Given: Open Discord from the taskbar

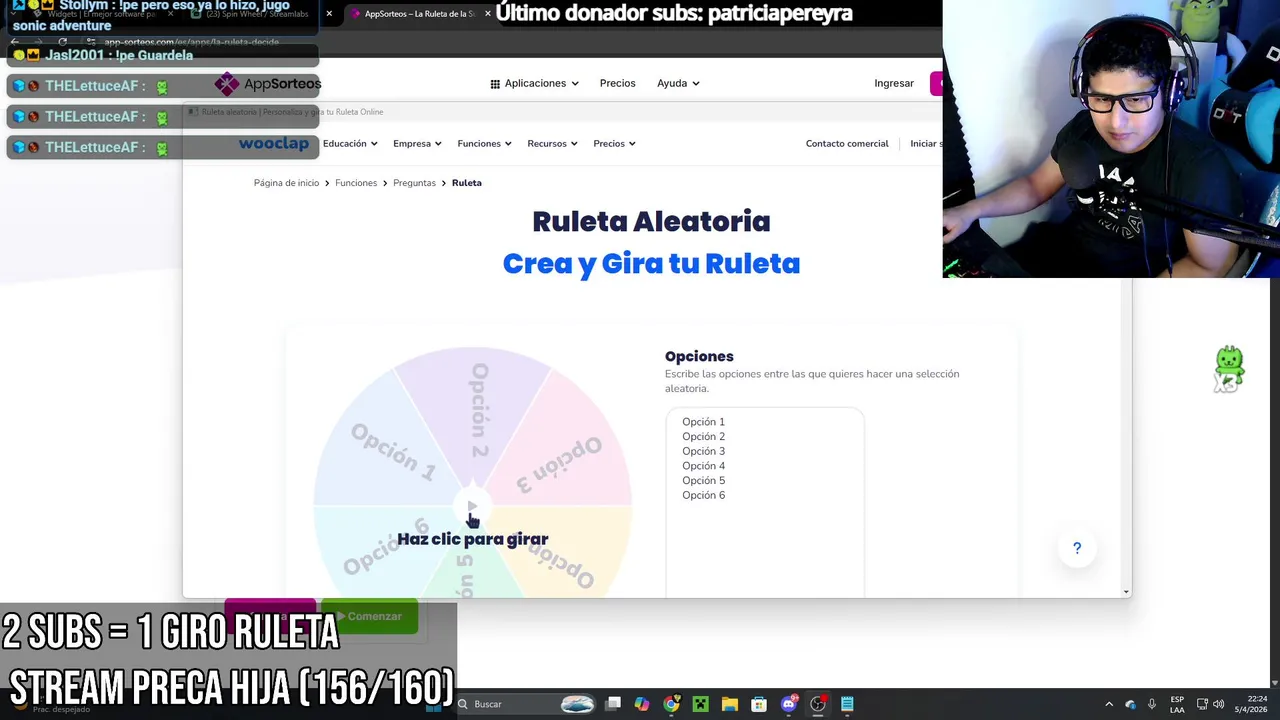Looking at the screenshot, I should 789,704.
